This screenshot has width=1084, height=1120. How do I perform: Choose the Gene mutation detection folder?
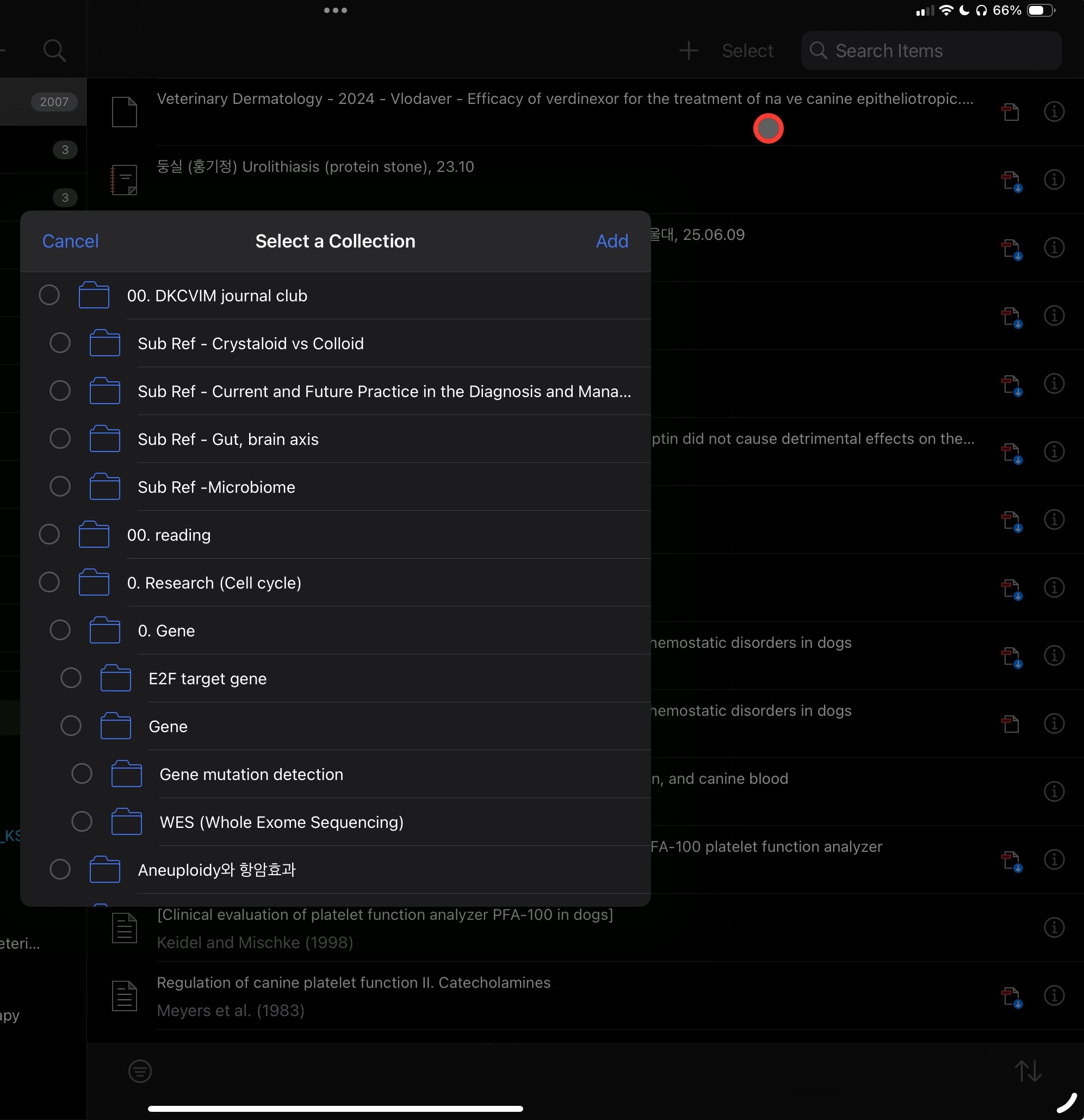[x=251, y=774]
